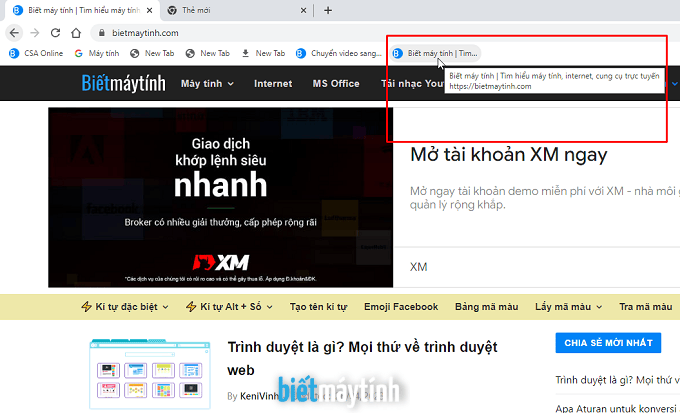Screen dimensions: 680x413
Task: Open the first New Tab bookmark with Chrome icon
Action: (x=152, y=53)
